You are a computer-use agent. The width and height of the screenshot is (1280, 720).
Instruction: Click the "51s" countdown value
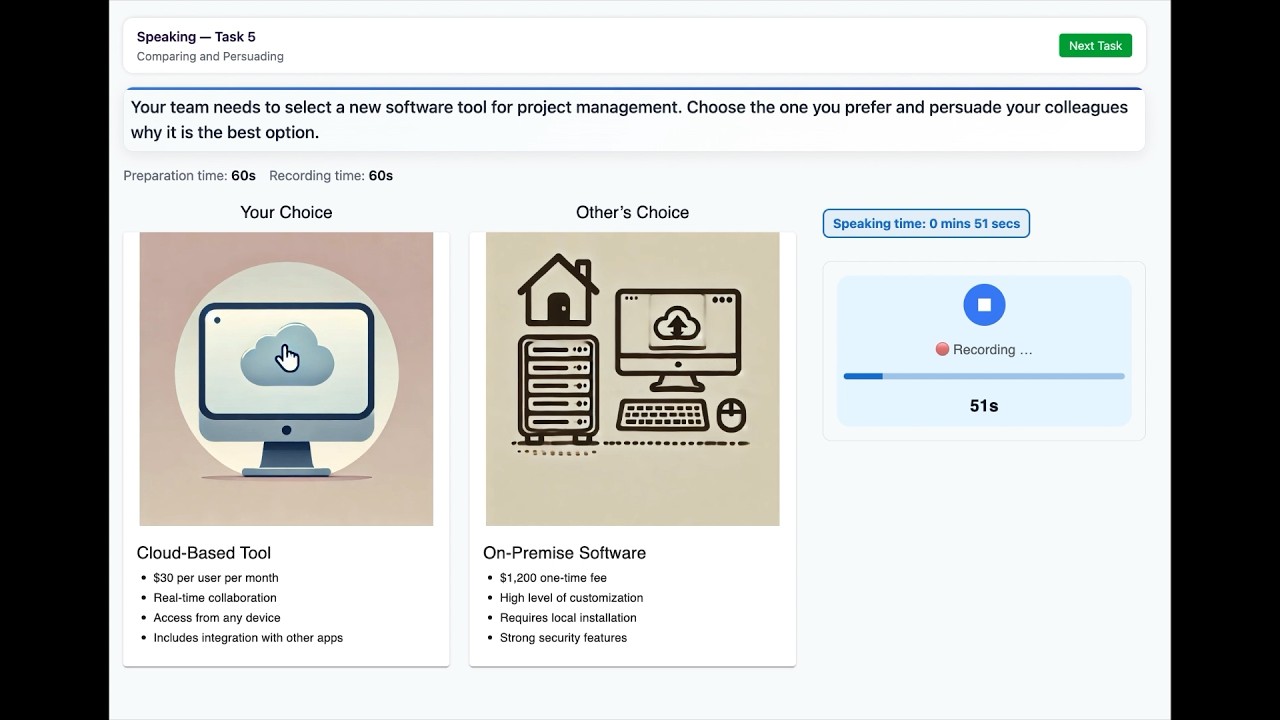point(984,406)
